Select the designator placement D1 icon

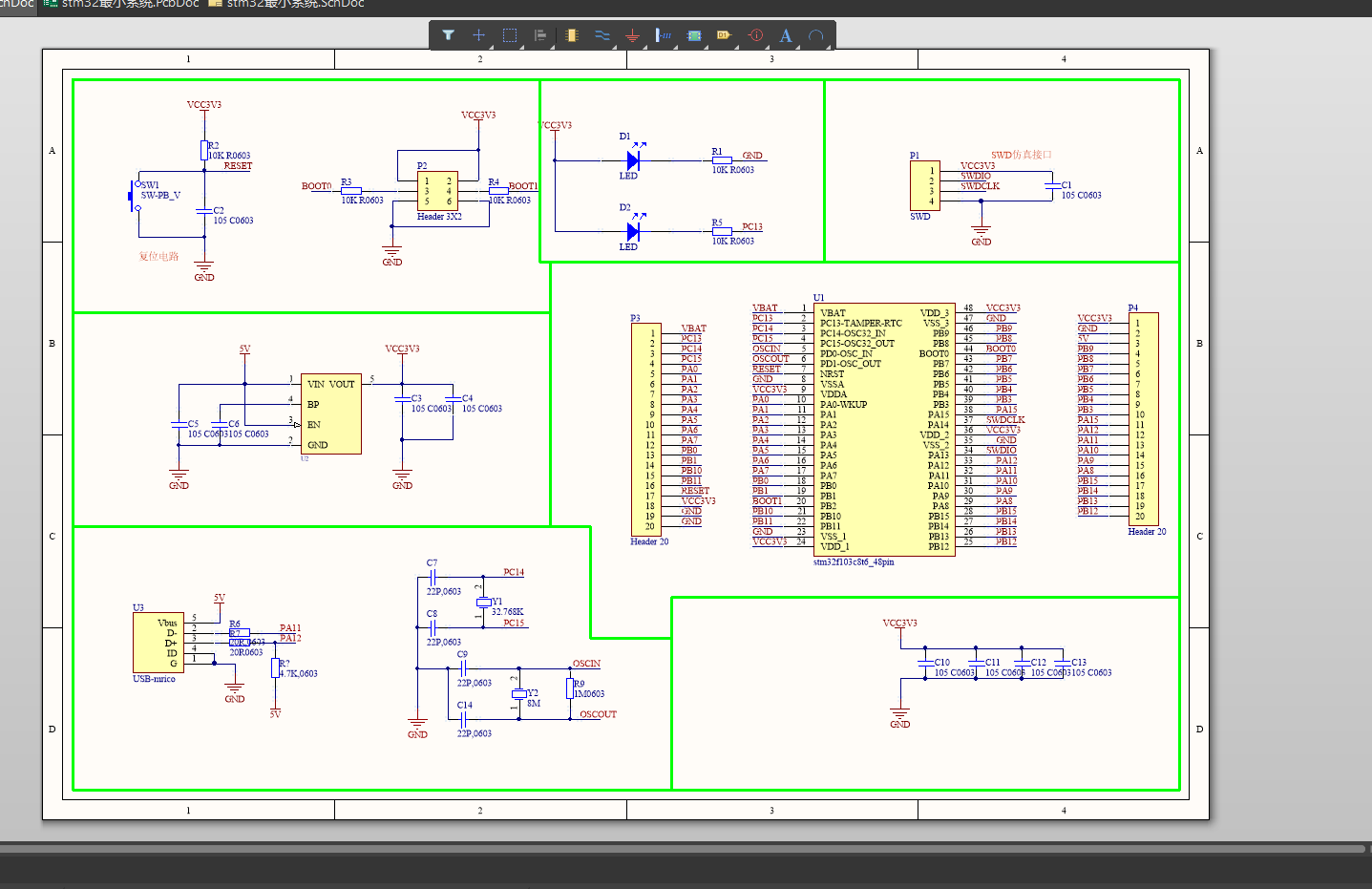coord(724,35)
